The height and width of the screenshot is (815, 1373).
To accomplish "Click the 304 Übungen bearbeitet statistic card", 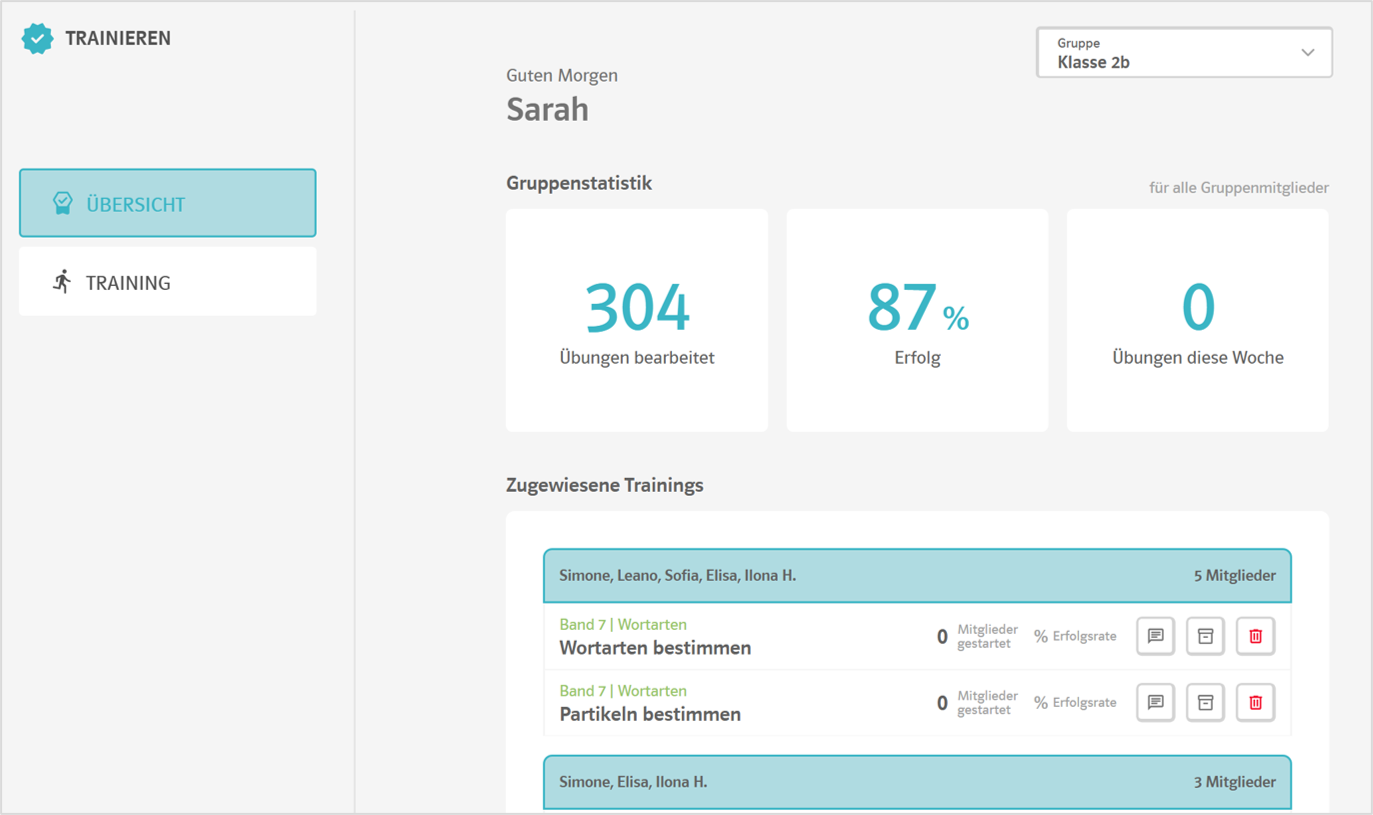I will 636,320.
